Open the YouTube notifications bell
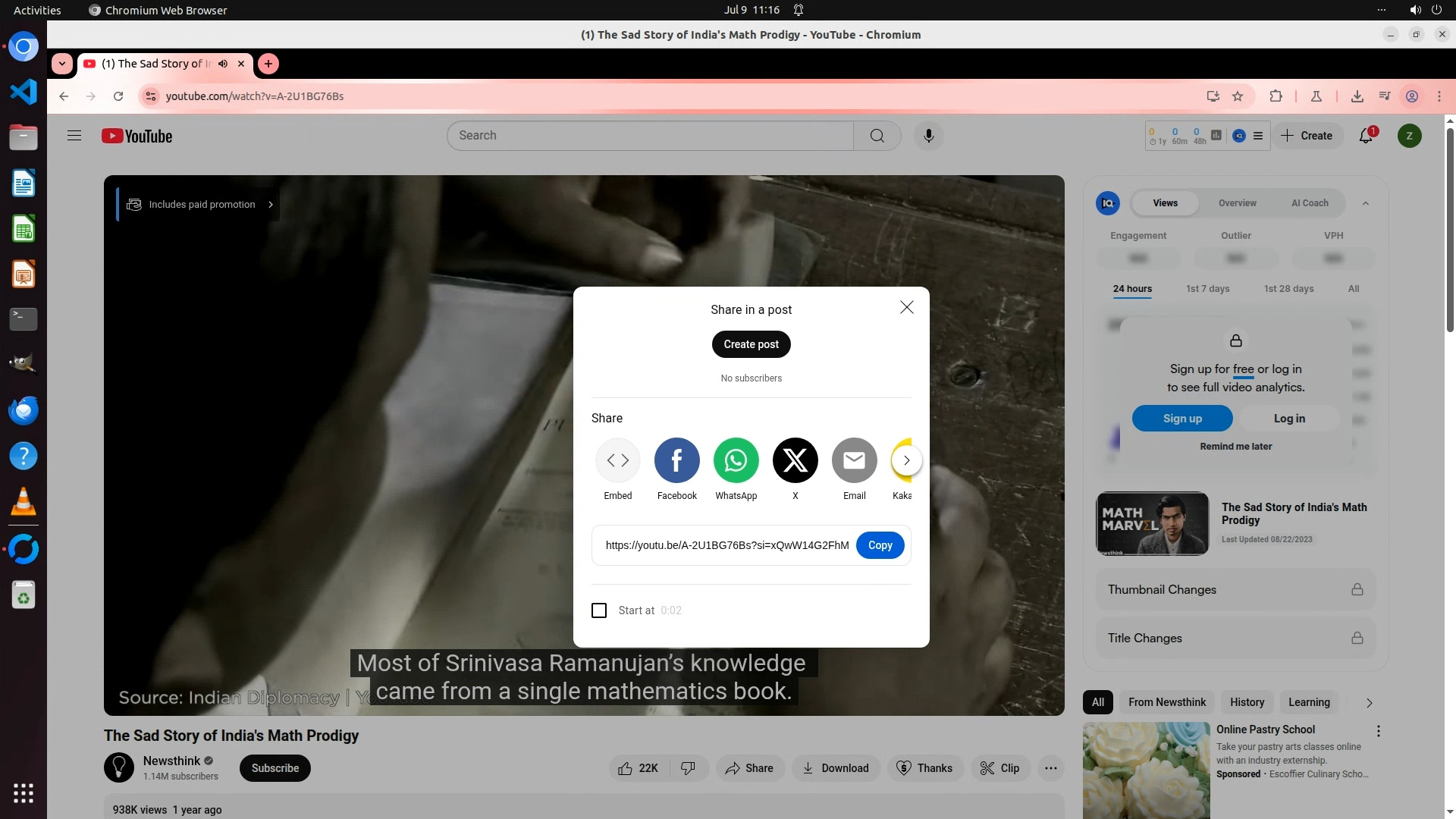 pos(1366,136)
